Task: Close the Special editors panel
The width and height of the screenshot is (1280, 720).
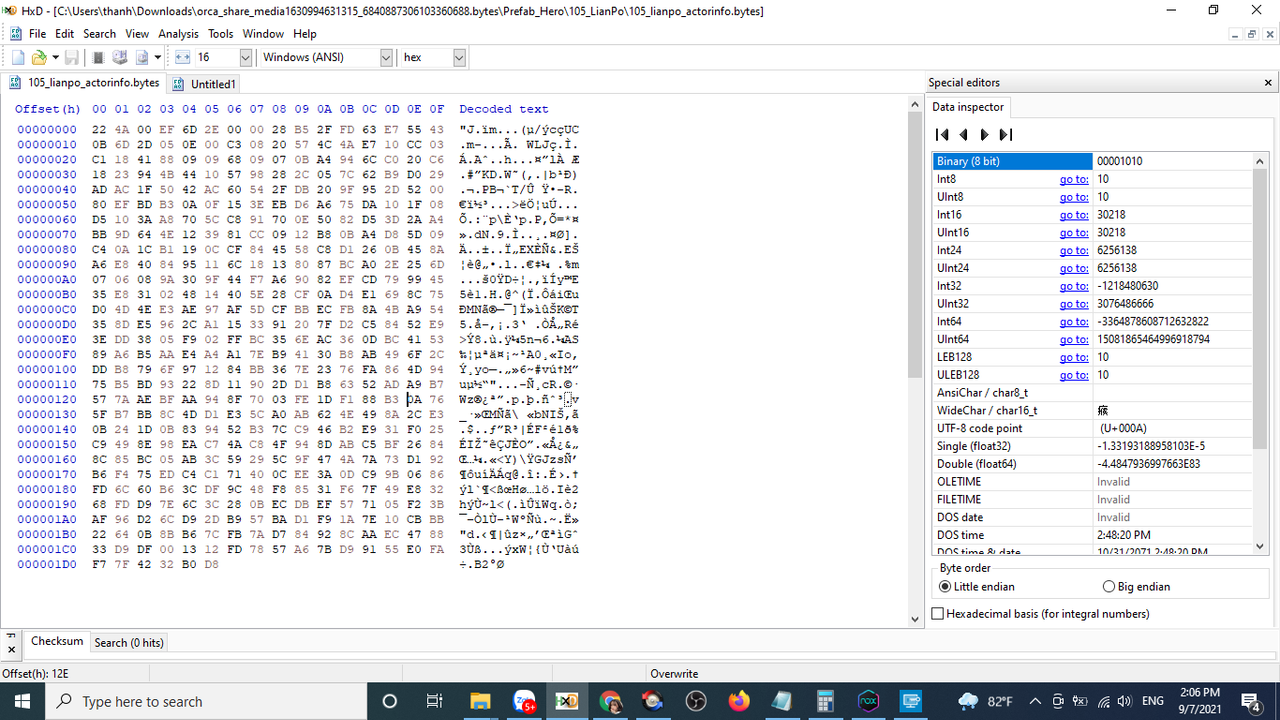Action: coord(1268,83)
